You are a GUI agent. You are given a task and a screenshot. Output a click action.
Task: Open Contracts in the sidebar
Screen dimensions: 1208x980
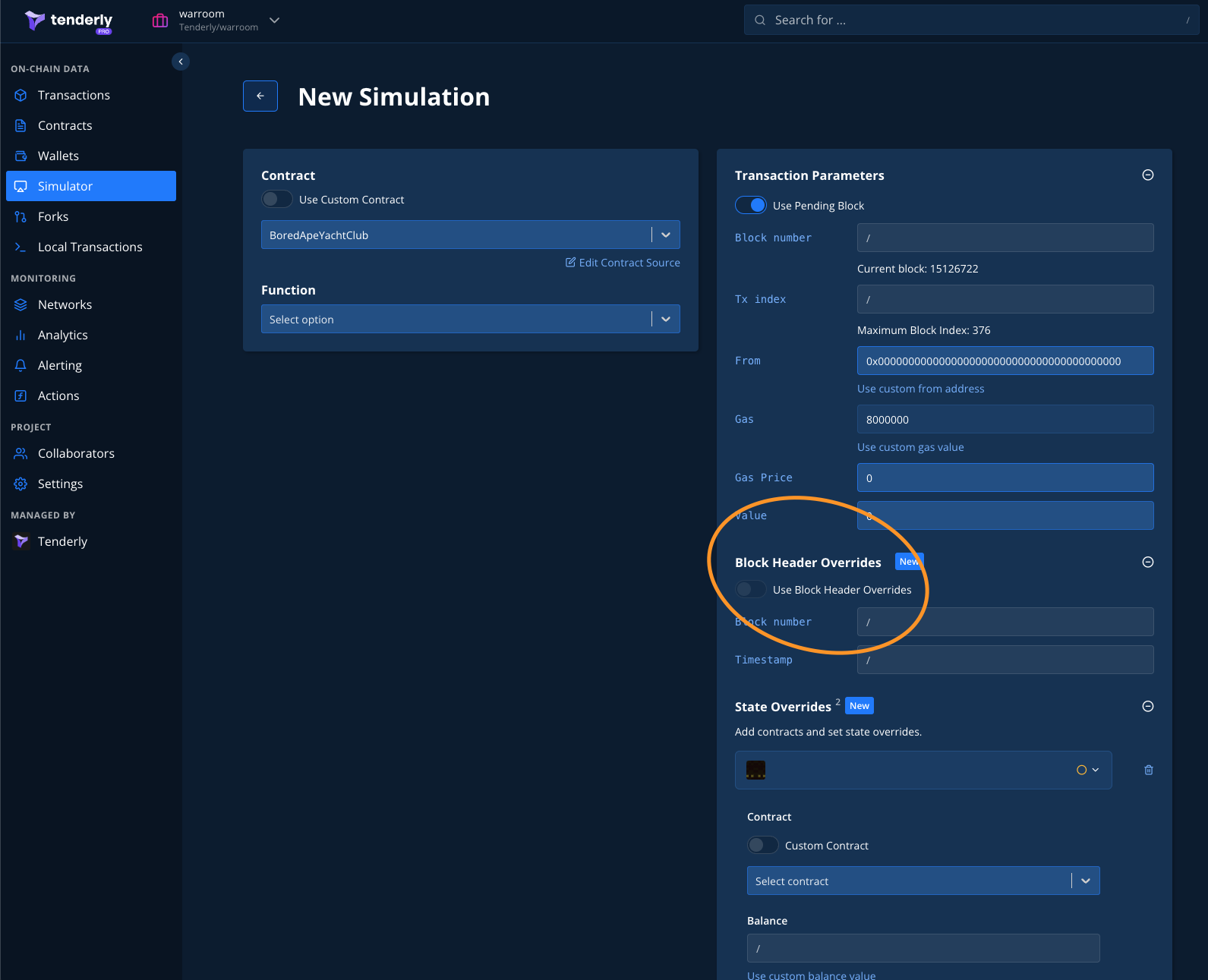[91, 125]
